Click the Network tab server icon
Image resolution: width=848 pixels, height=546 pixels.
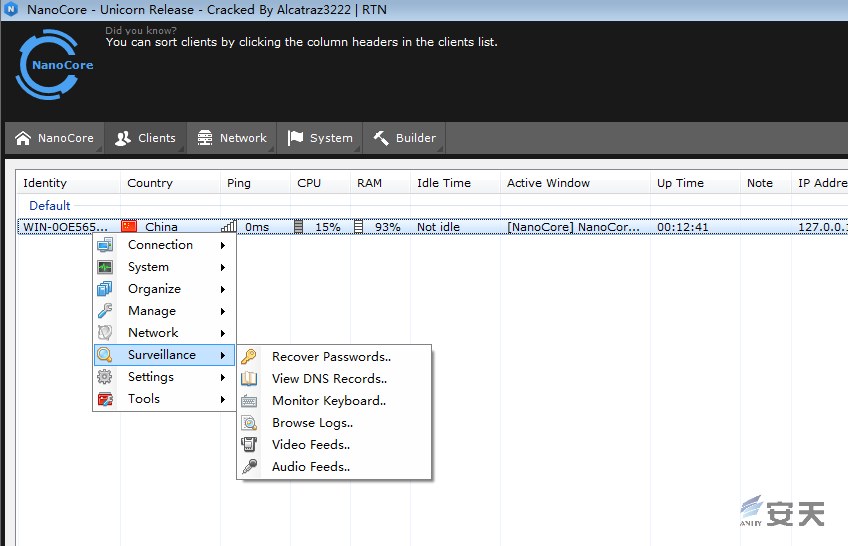(205, 138)
